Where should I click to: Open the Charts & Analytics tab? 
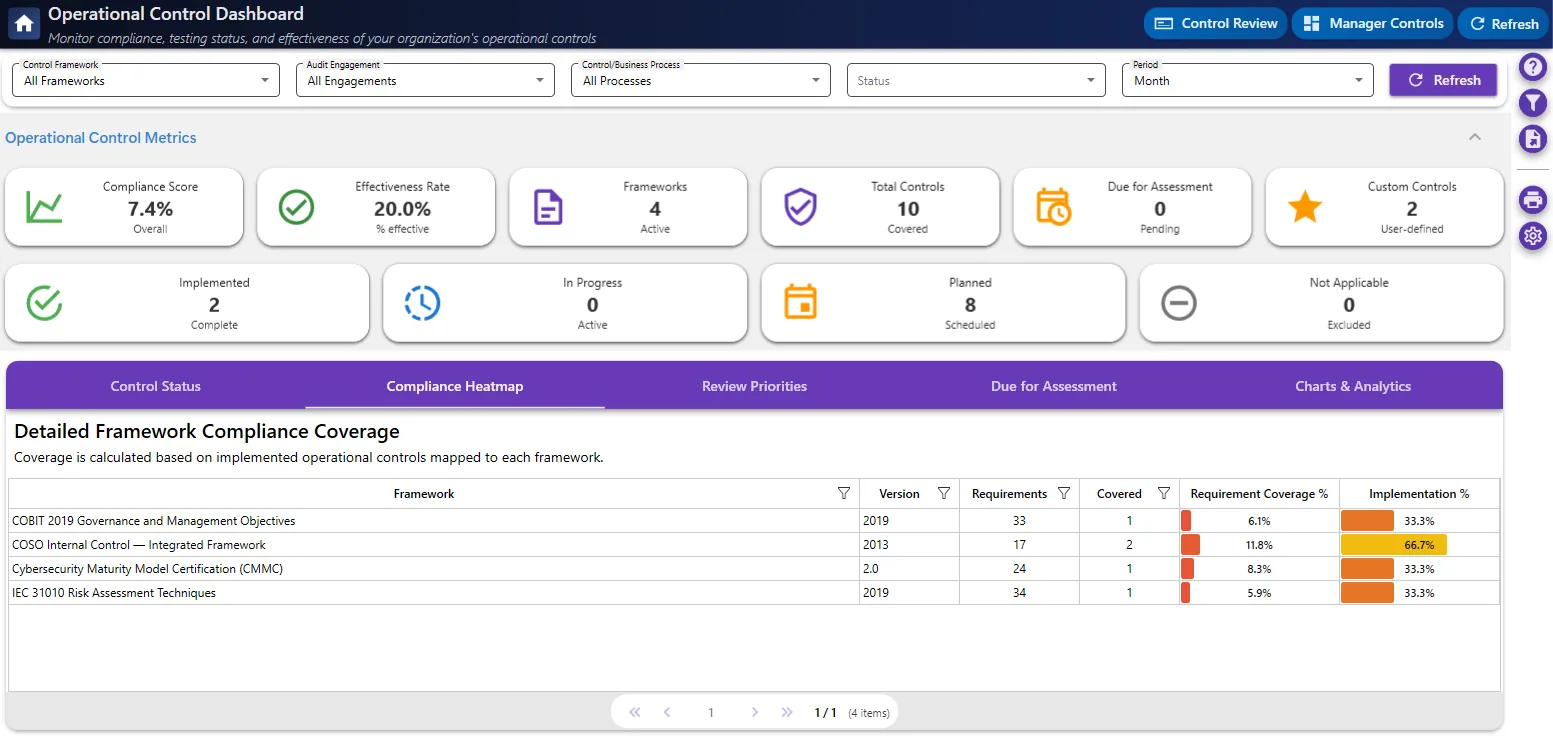(x=1353, y=386)
